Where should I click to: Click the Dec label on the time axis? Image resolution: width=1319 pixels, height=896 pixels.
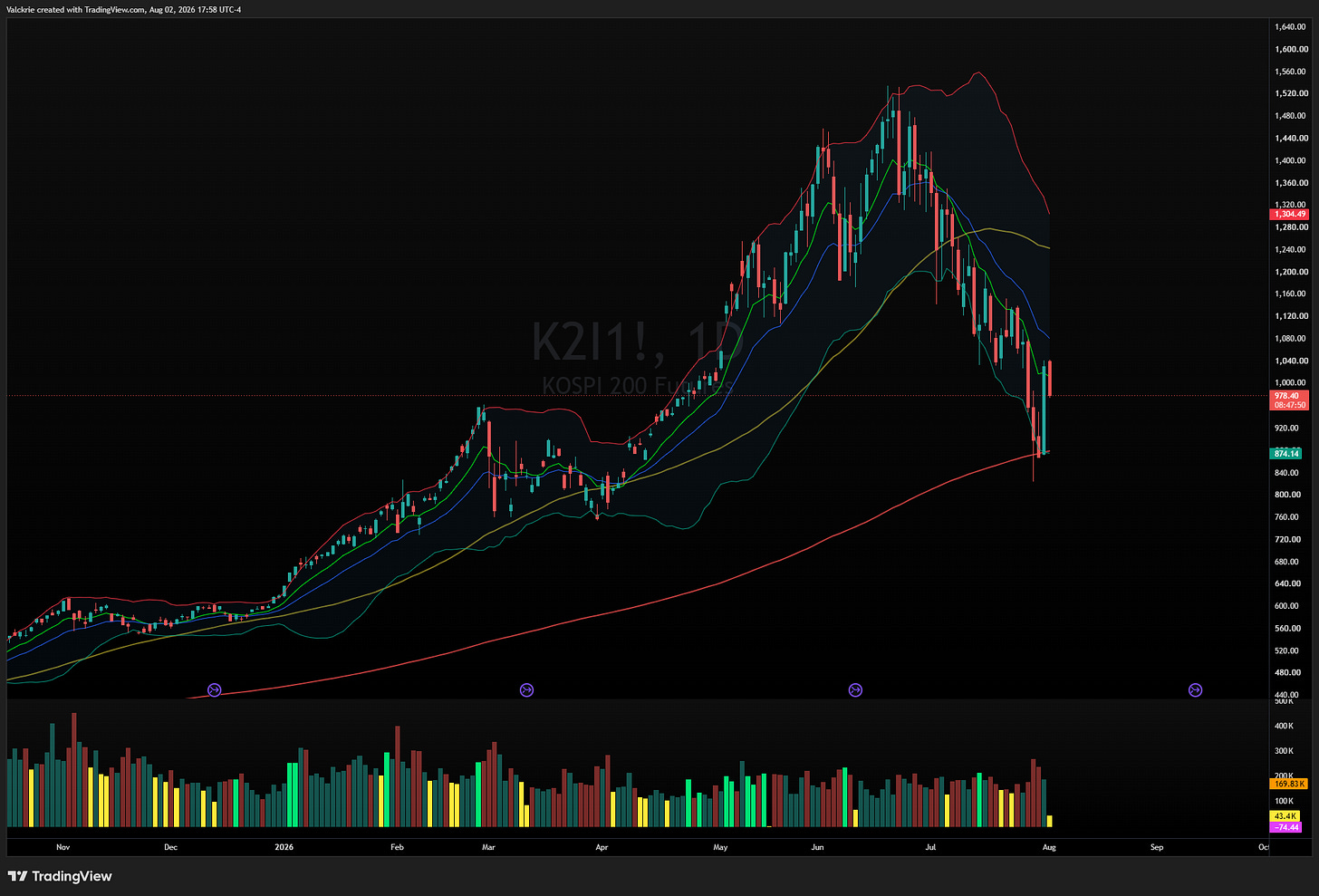(170, 847)
